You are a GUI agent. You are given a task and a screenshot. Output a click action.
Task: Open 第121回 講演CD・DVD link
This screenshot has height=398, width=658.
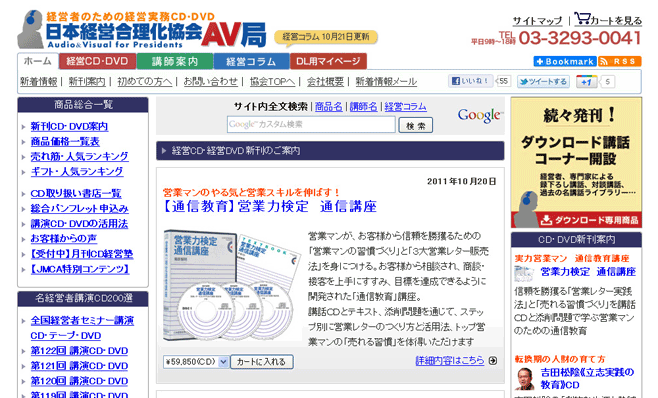coord(79,366)
